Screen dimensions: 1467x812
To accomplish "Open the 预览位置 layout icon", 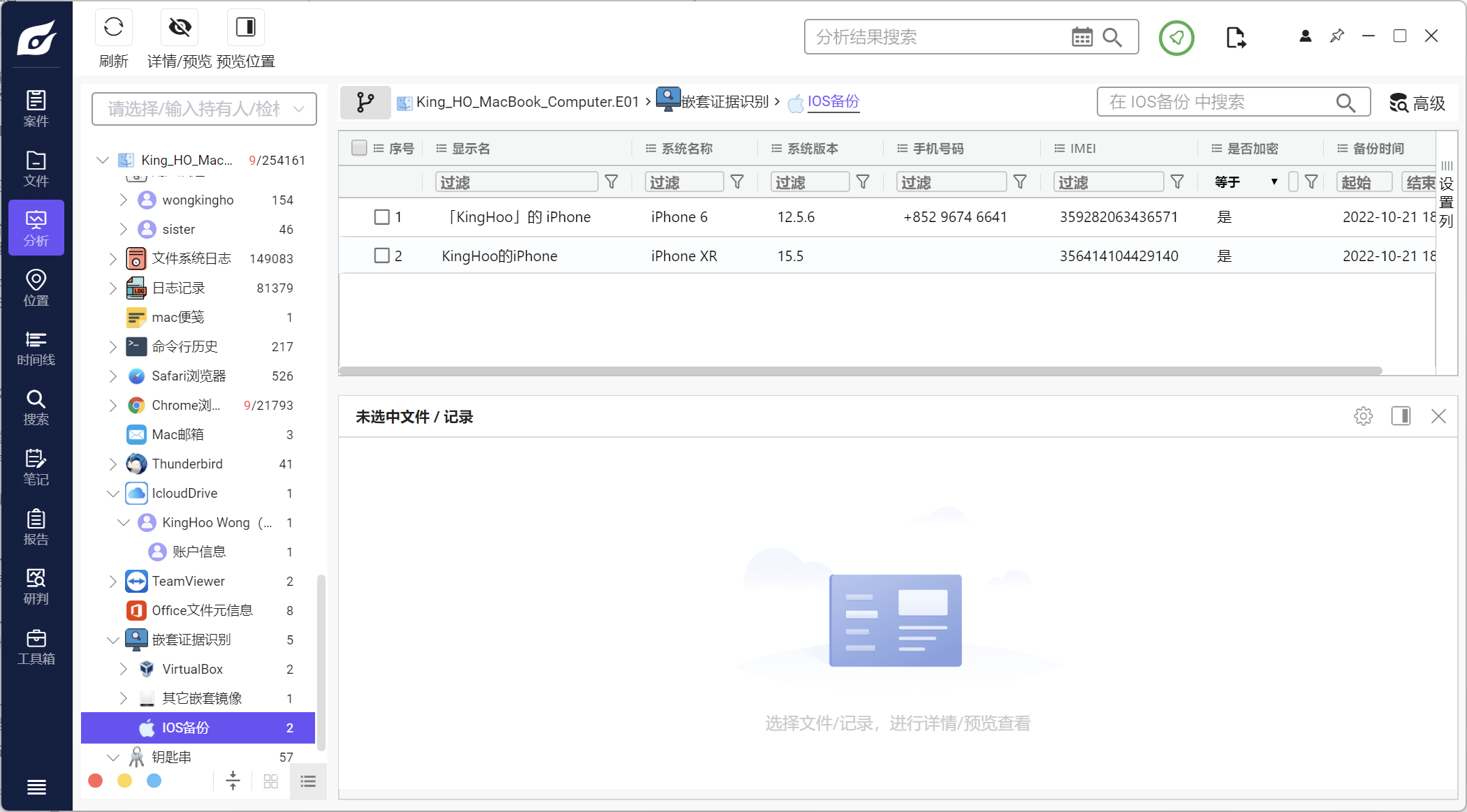I will [246, 27].
